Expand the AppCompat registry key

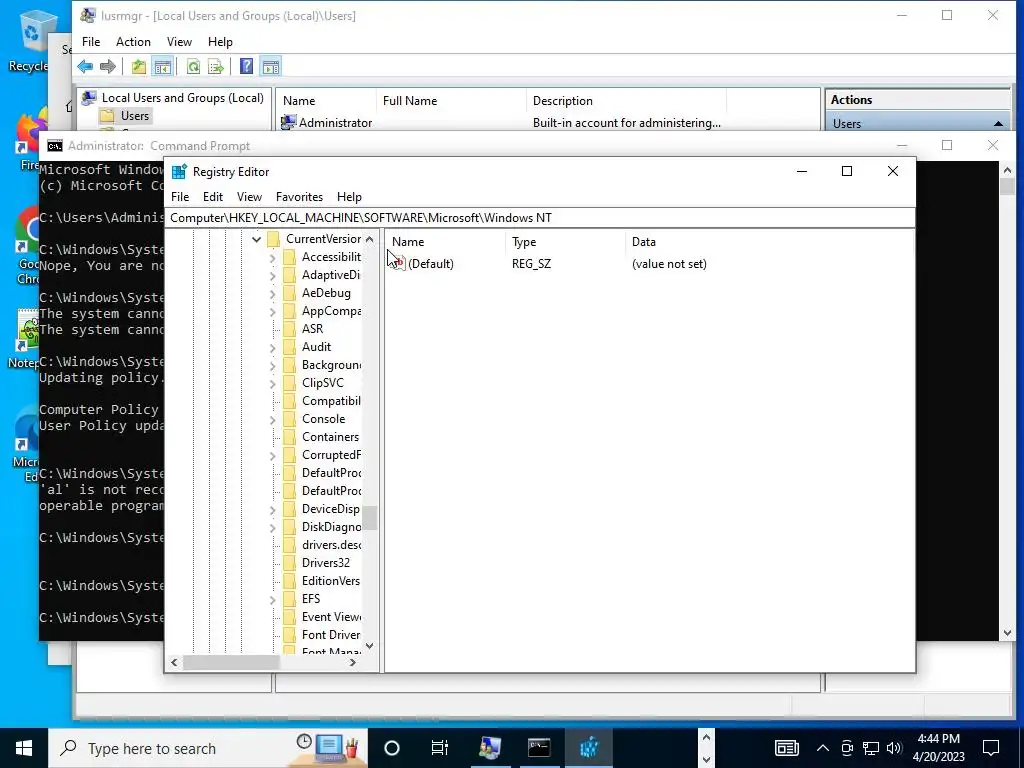[272, 312]
